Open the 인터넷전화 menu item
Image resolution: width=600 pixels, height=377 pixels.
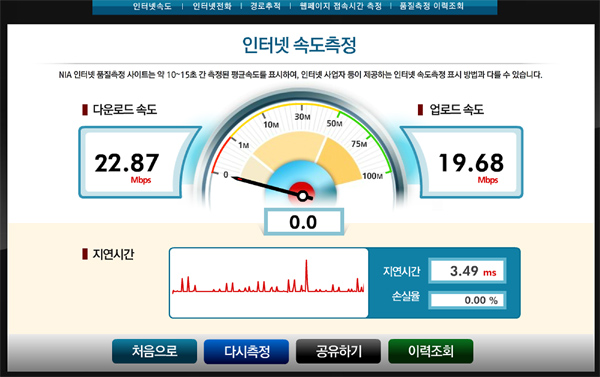[212, 6]
